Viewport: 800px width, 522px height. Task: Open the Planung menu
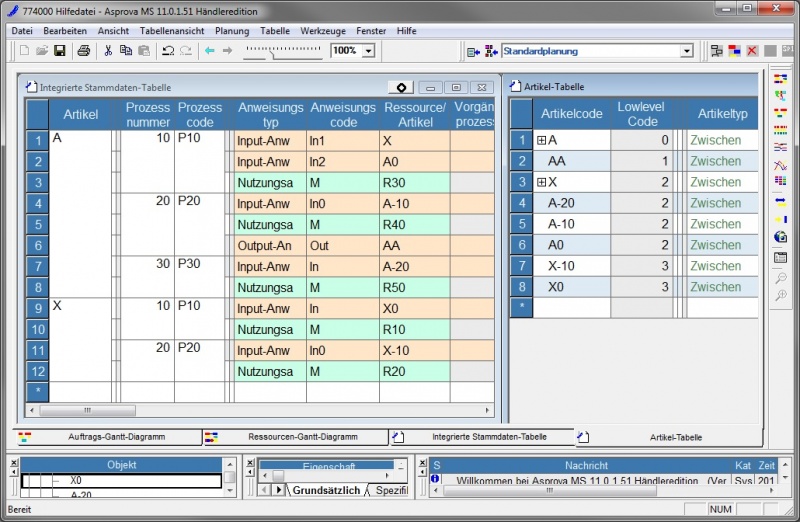(x=232, y=31)
